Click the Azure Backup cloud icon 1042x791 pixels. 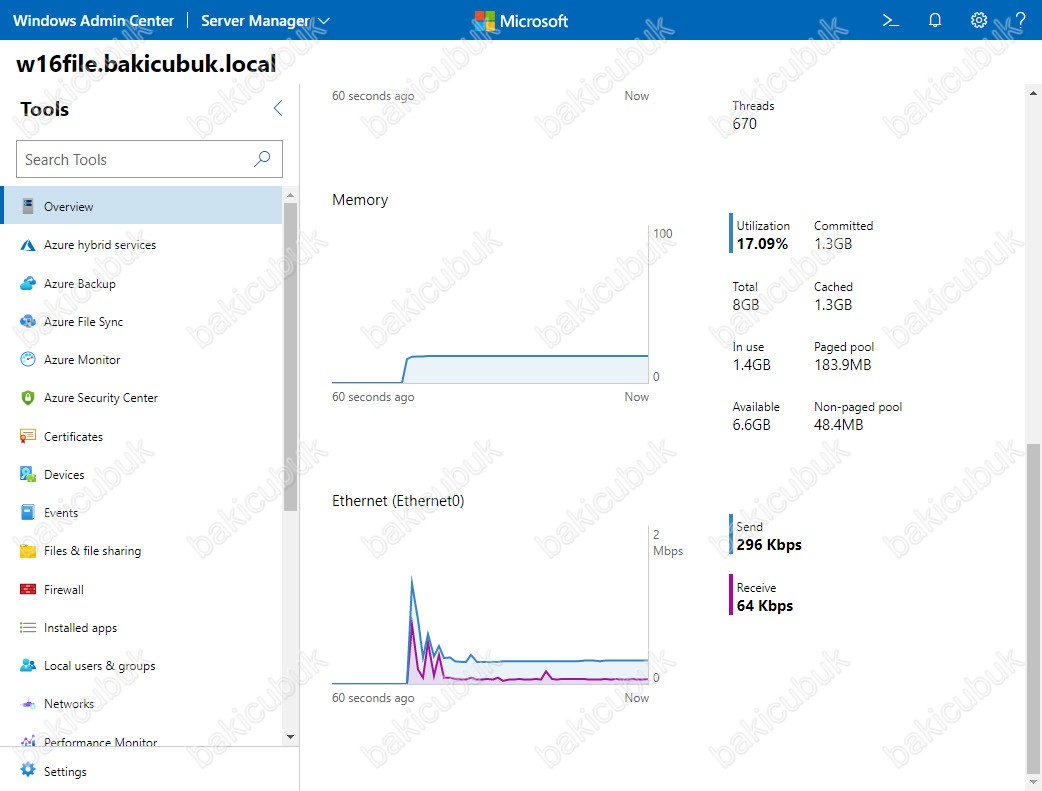click(x=28, y=284)
